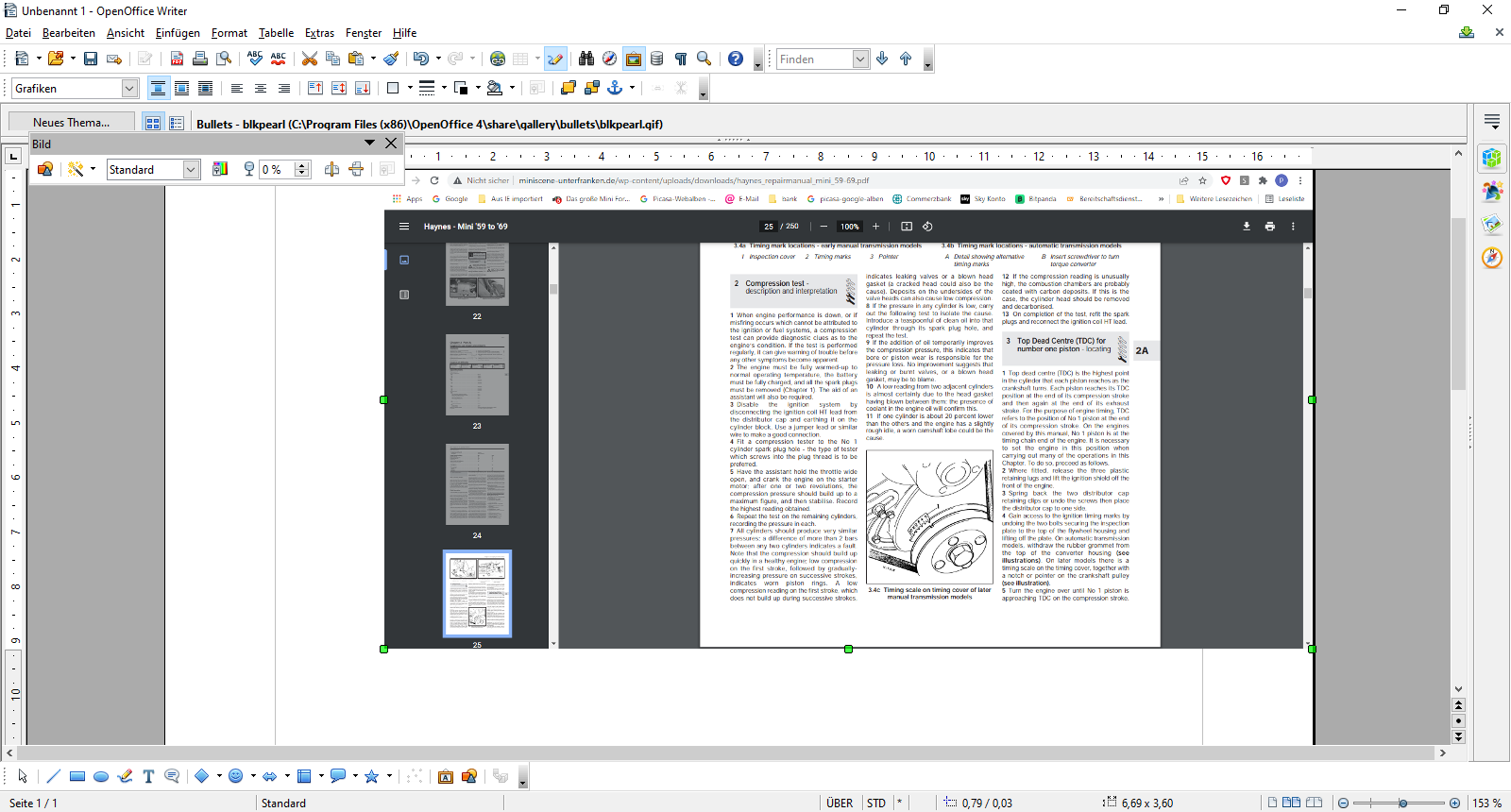
Task: Click the Save document icon
Action: (91, 59)
